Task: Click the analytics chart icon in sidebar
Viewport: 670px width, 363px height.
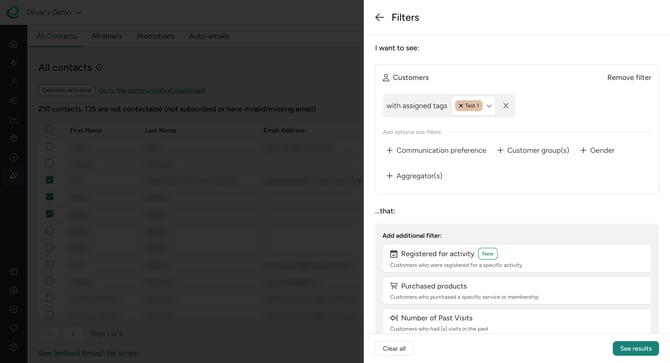Action: click(13, 120)
